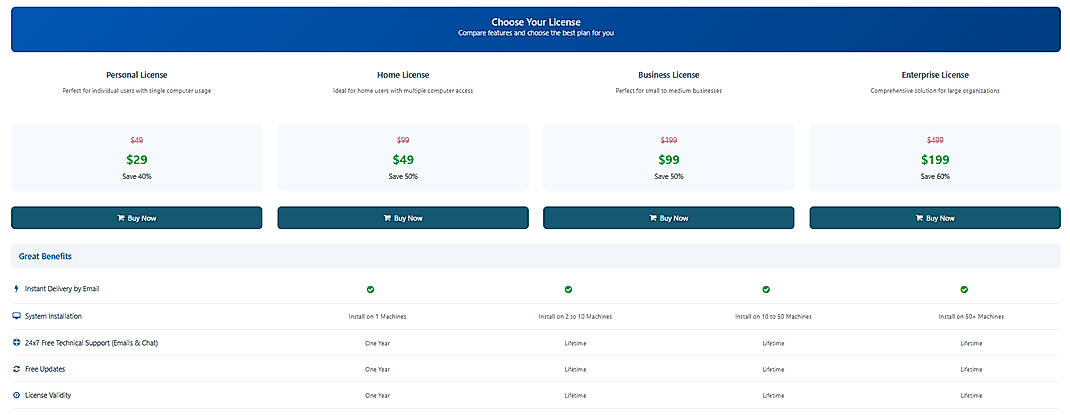
Task: Click the clock icon beside License Validity
Action: [x=16, y=396]
